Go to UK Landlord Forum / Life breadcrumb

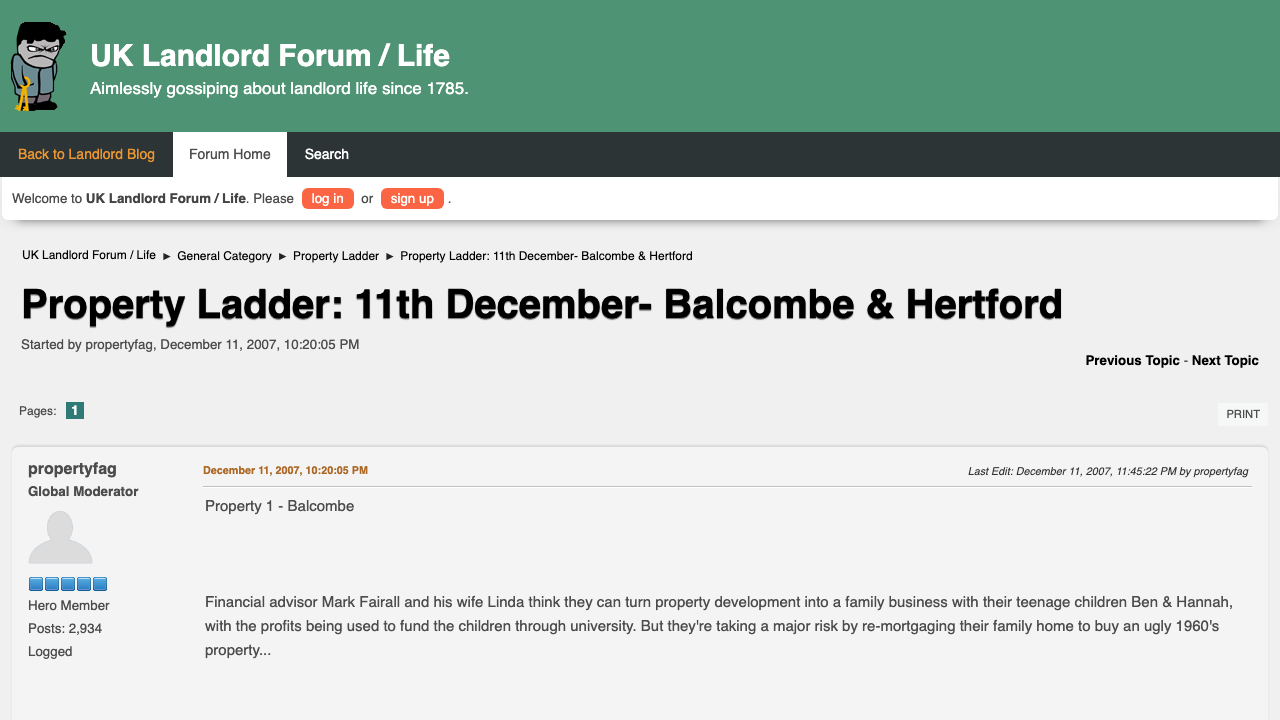coord(89,255)
